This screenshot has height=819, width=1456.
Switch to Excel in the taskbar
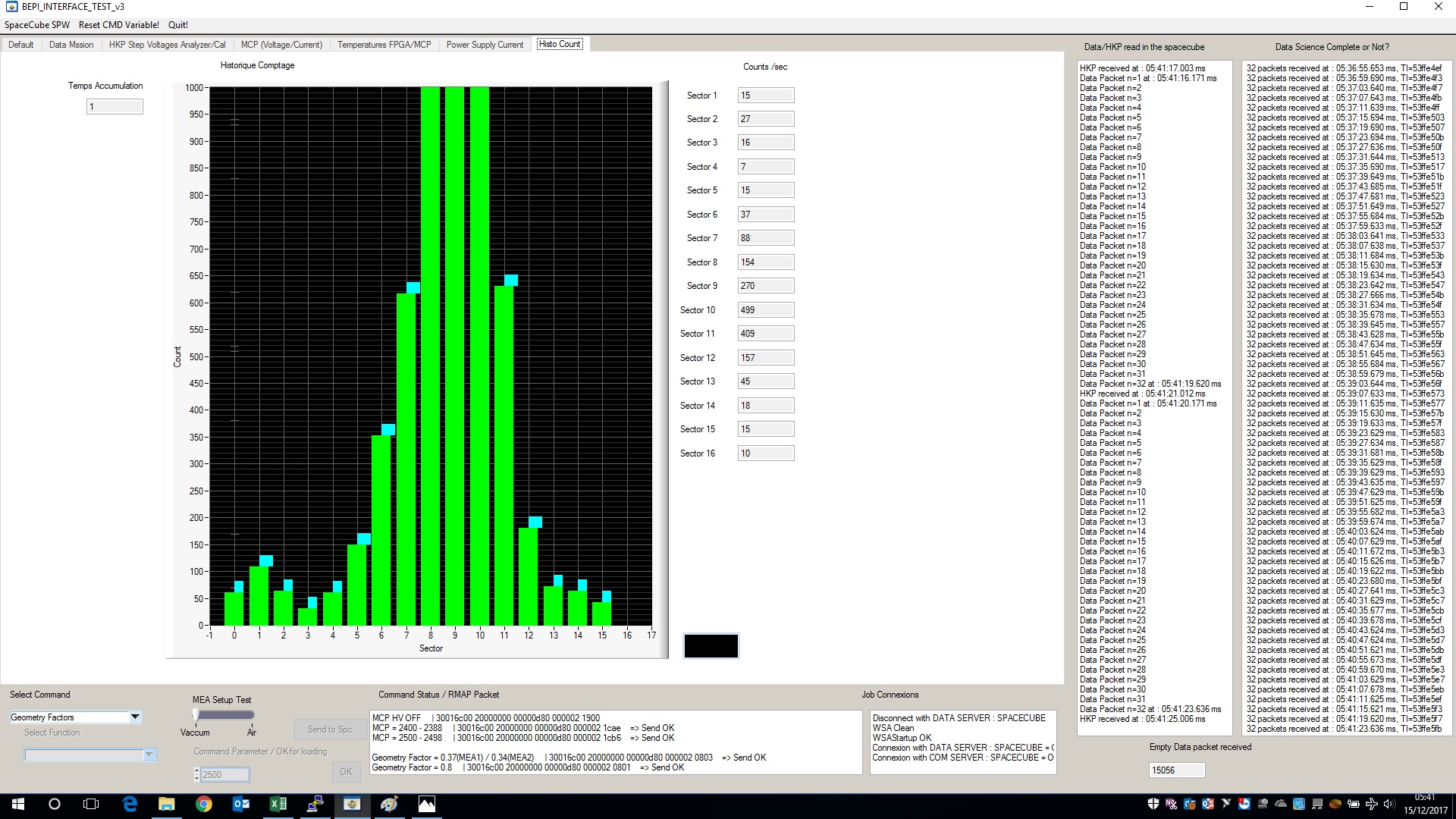(x=278, y=804)
